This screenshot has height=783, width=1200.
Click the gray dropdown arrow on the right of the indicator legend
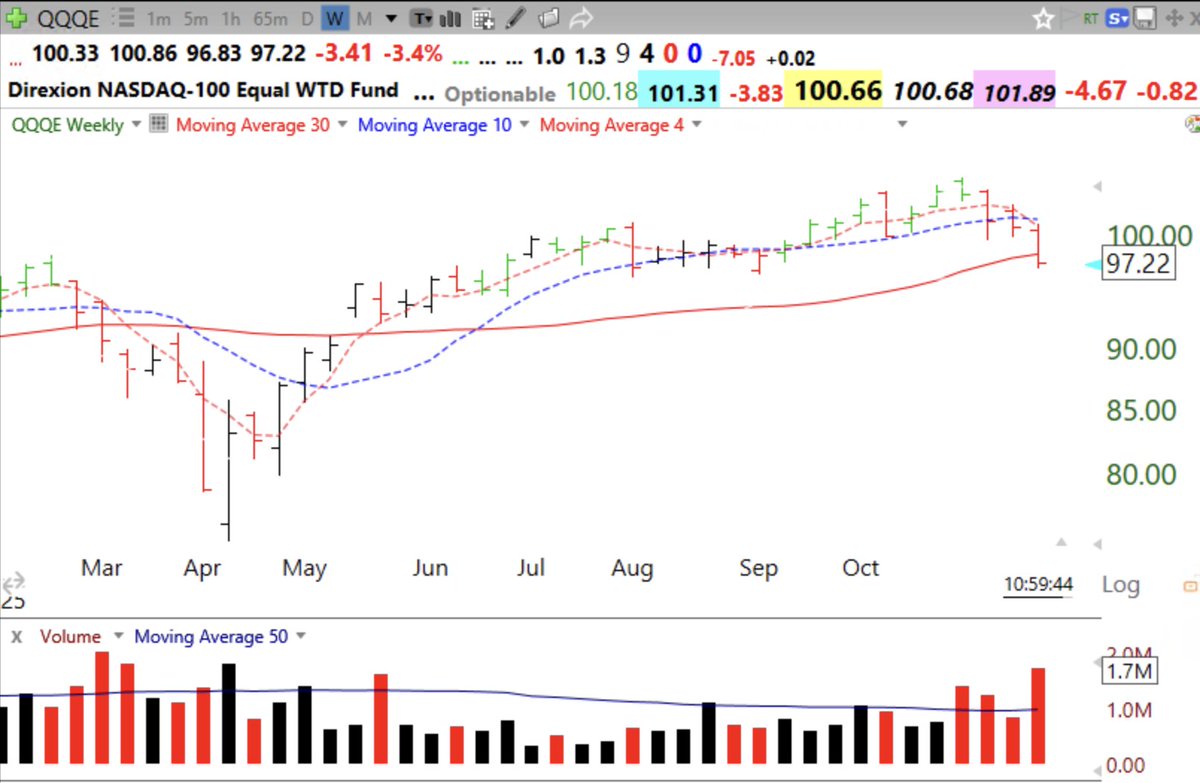[903, 124]
